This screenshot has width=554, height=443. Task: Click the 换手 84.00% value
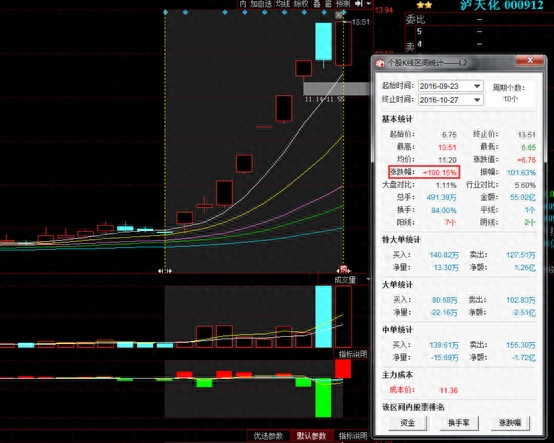click(444, 211)
